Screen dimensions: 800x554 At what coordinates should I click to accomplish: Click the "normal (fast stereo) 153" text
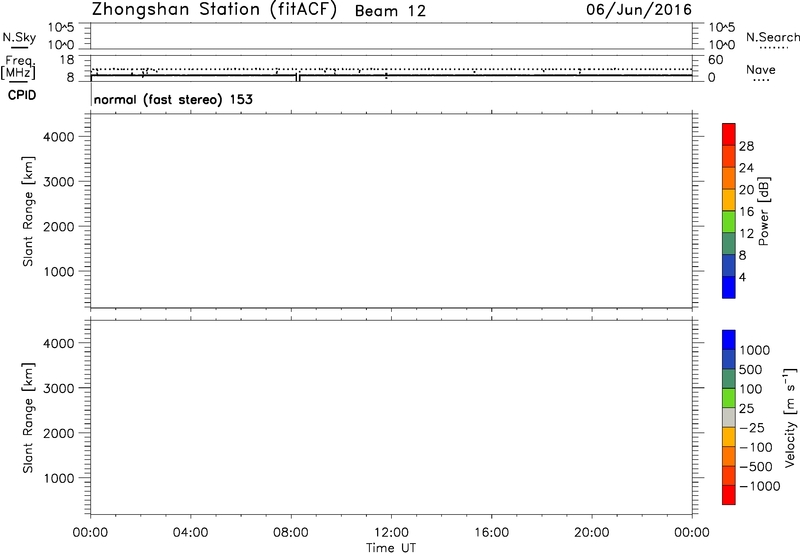click(x=173, y=99)
